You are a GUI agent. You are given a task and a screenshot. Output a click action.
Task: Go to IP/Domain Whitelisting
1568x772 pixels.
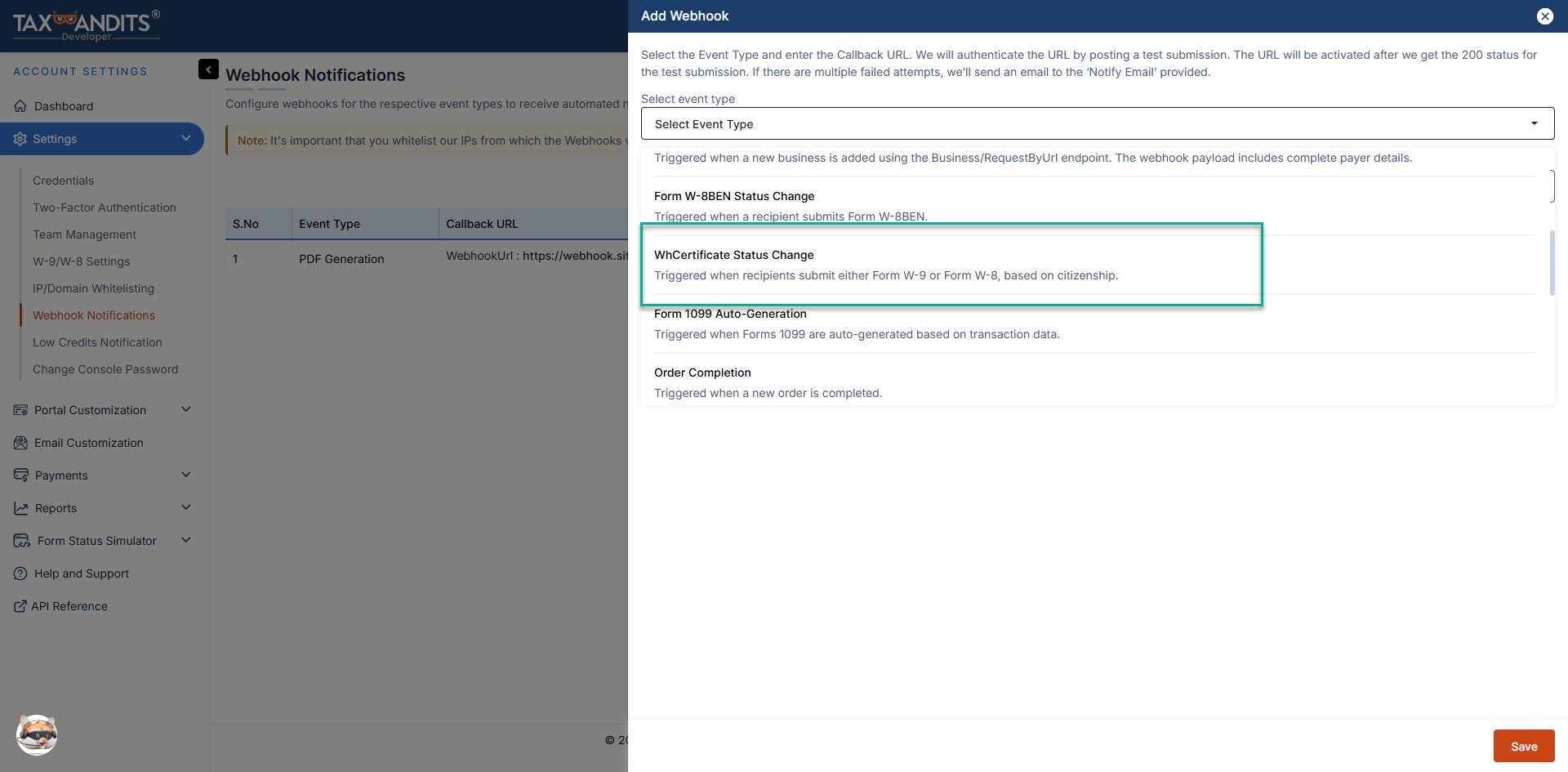coord(93,288)
